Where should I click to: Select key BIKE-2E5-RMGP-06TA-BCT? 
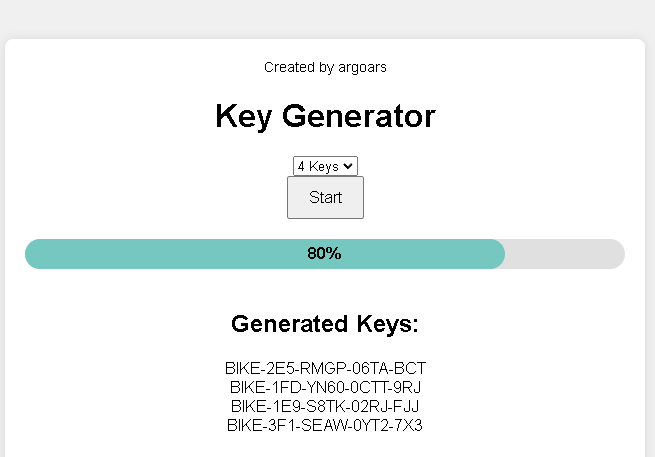click(x=325, y=368)
